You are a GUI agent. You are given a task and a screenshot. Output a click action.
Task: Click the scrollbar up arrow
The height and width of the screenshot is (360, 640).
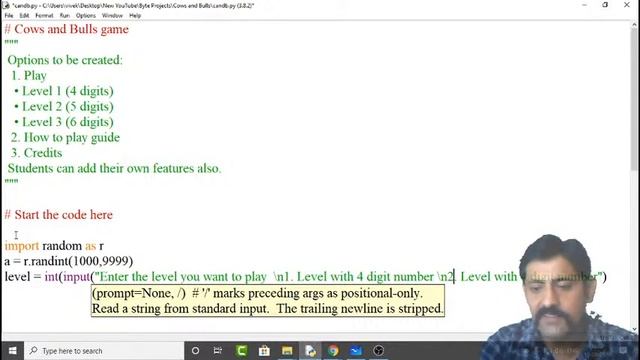point(633,25)
